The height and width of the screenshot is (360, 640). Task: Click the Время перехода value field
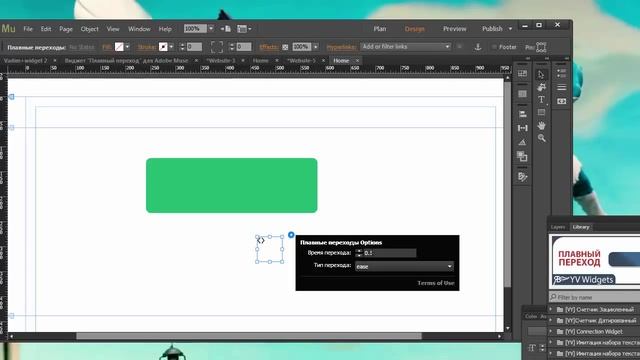pyautogui.click(x=389, y=253)
